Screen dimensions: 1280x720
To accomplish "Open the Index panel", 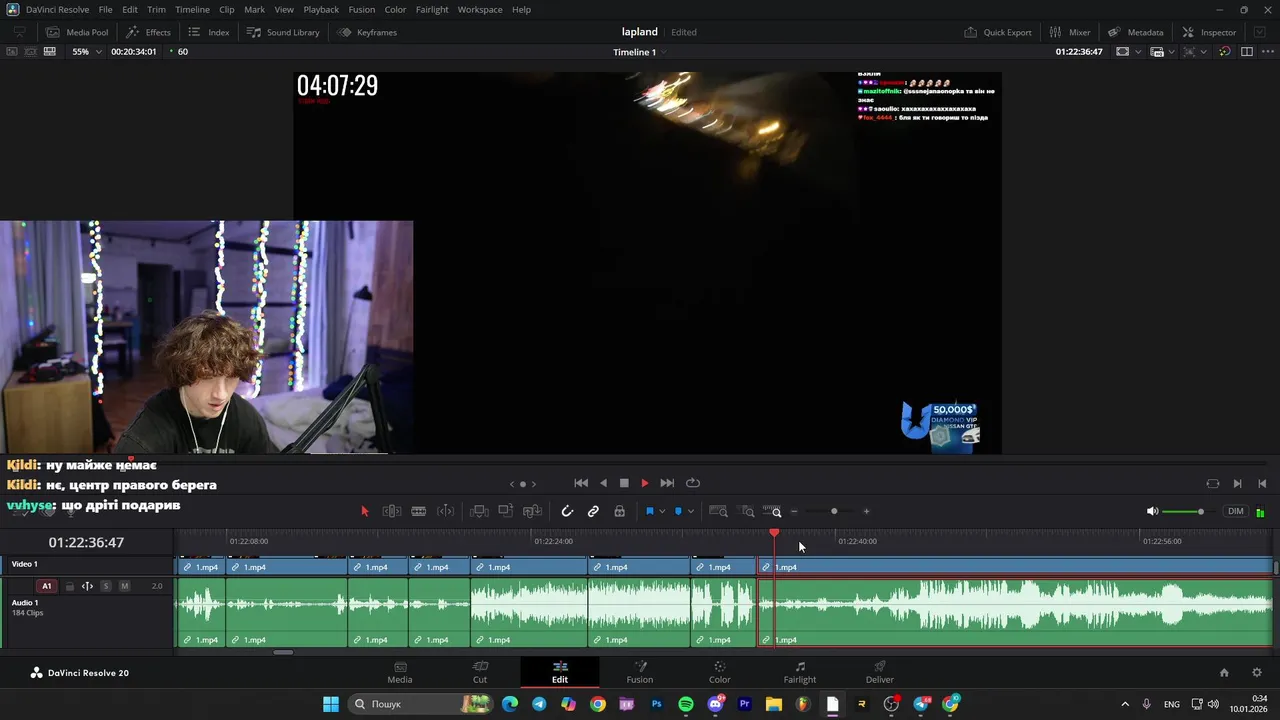I will click(x=209, y=32).
